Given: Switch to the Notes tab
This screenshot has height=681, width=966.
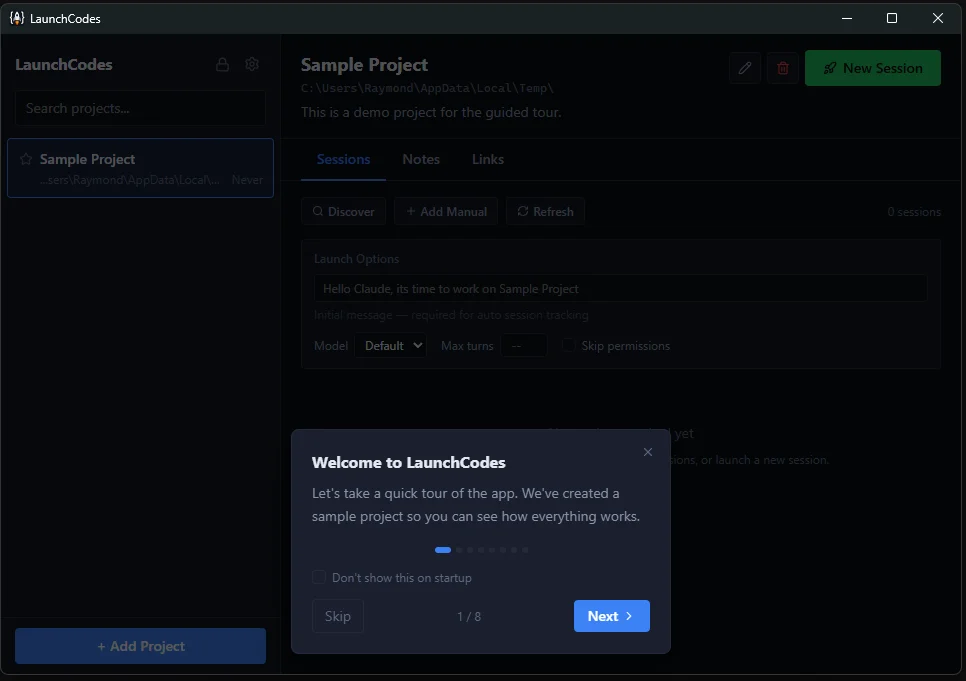Looking at the screenshot, I should coord(421,160).
